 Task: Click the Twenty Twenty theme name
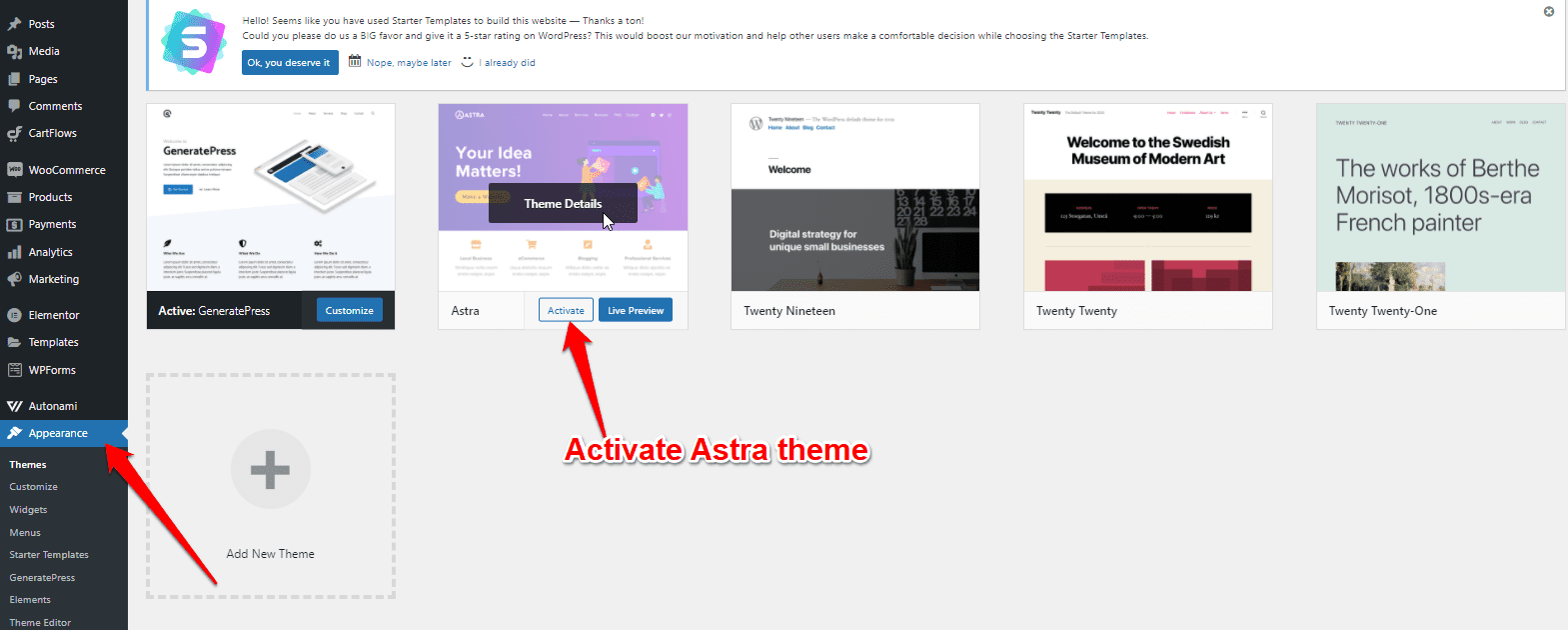(1076, 311)
